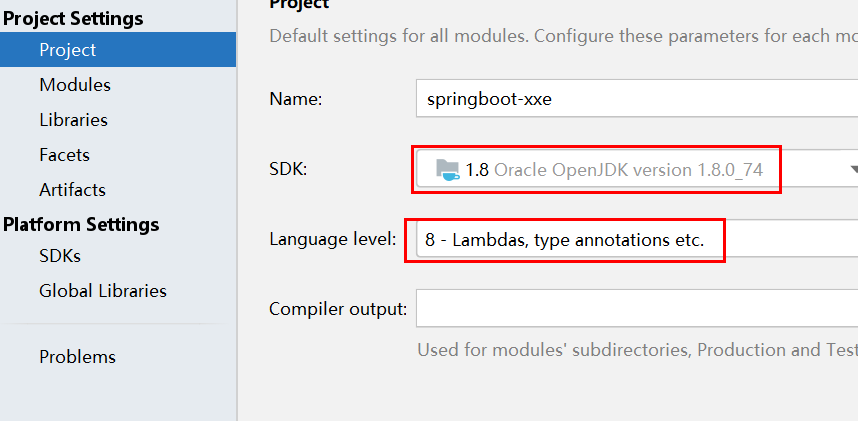858x421 pixels.
Task: Click the Compiler output label
Action: (x=338, y=309)
